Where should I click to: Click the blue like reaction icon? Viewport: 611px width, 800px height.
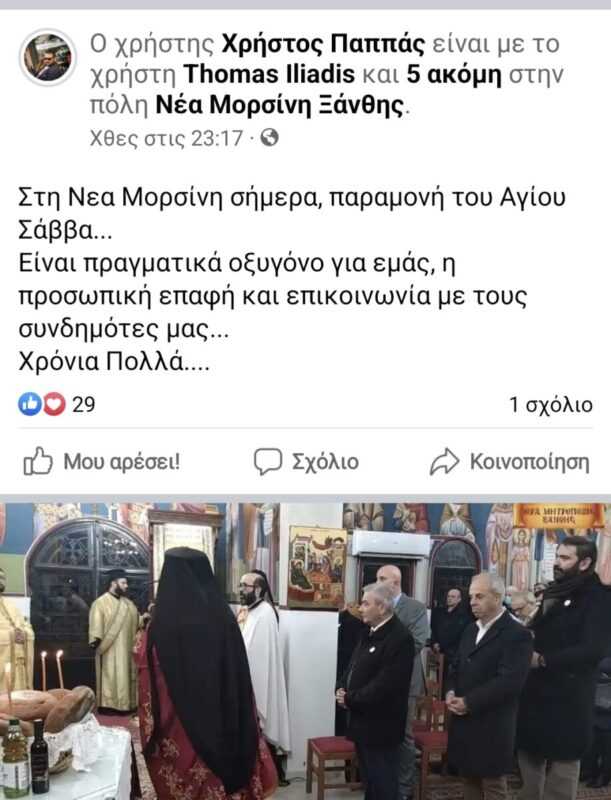pos(30,405)
